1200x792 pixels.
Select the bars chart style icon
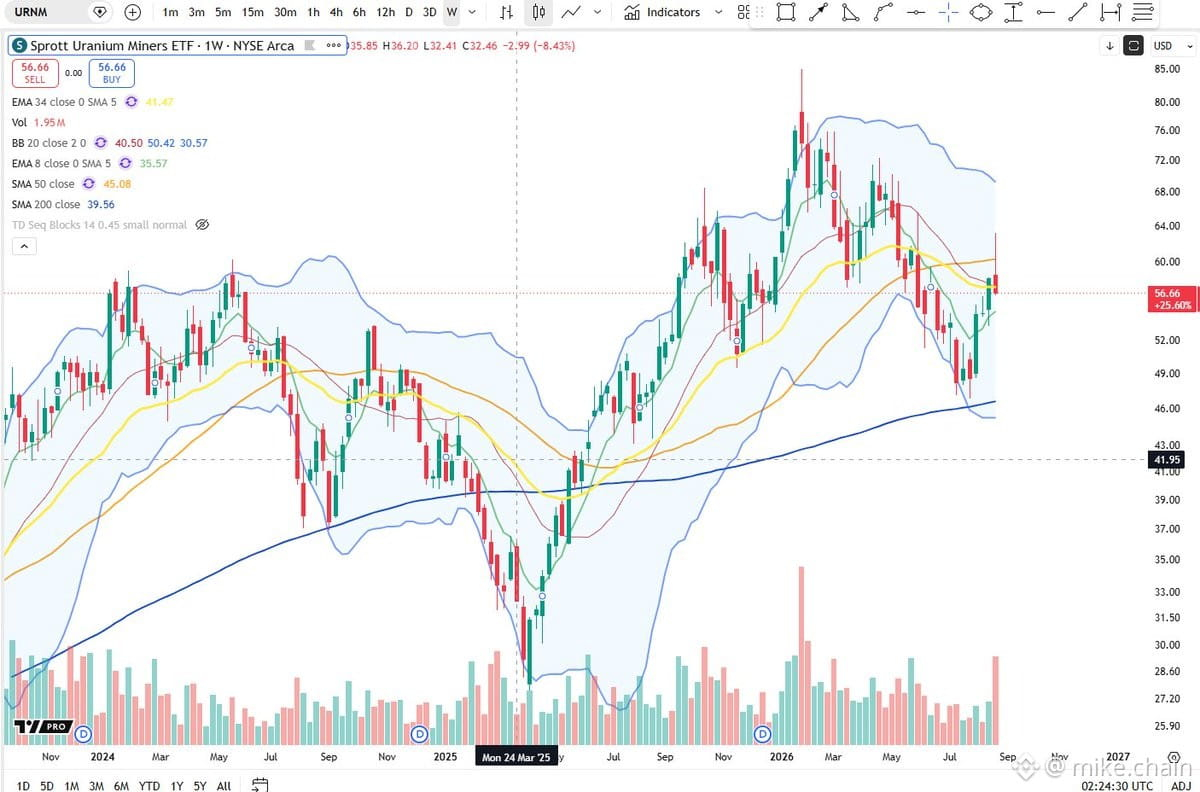click(507, 12)
